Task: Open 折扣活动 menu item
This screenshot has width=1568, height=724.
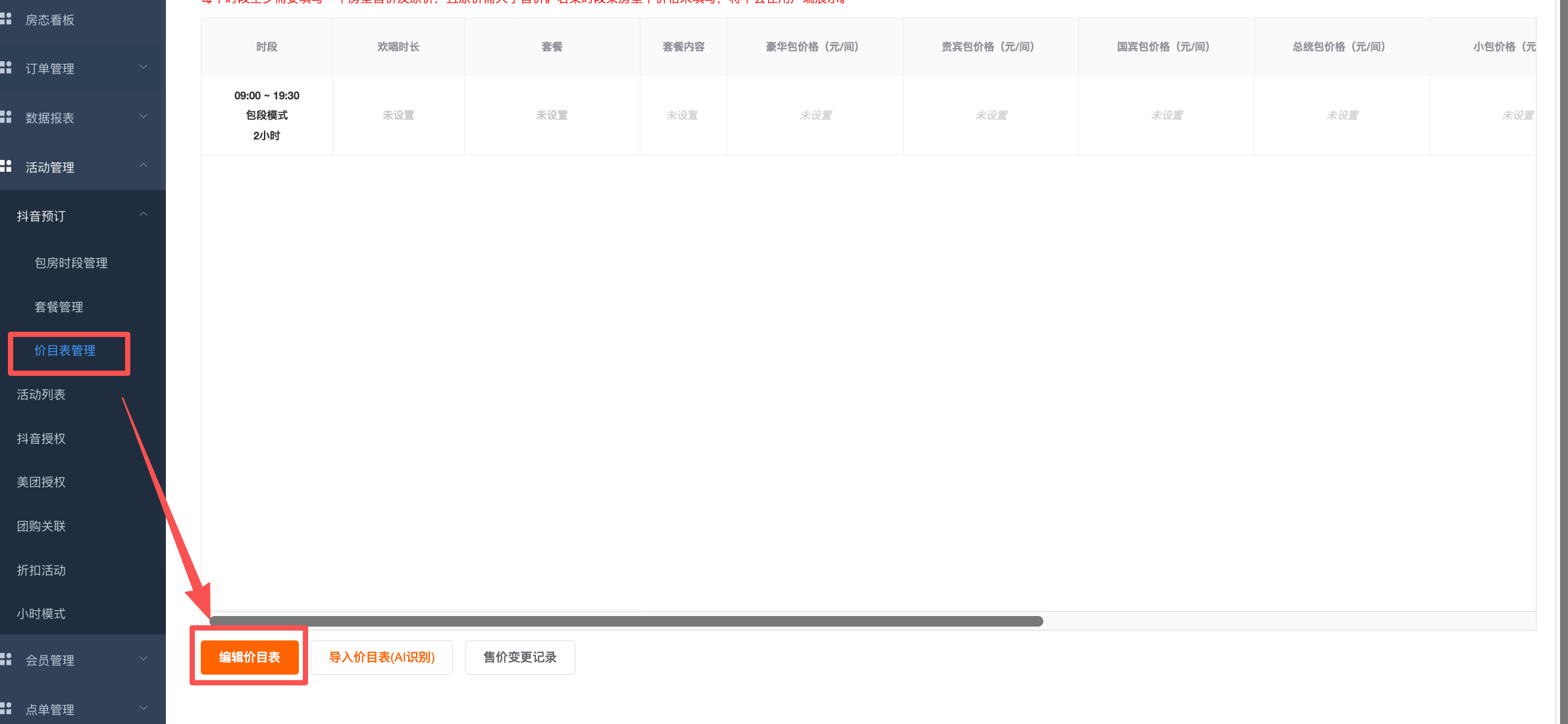Action: (41, 571)
